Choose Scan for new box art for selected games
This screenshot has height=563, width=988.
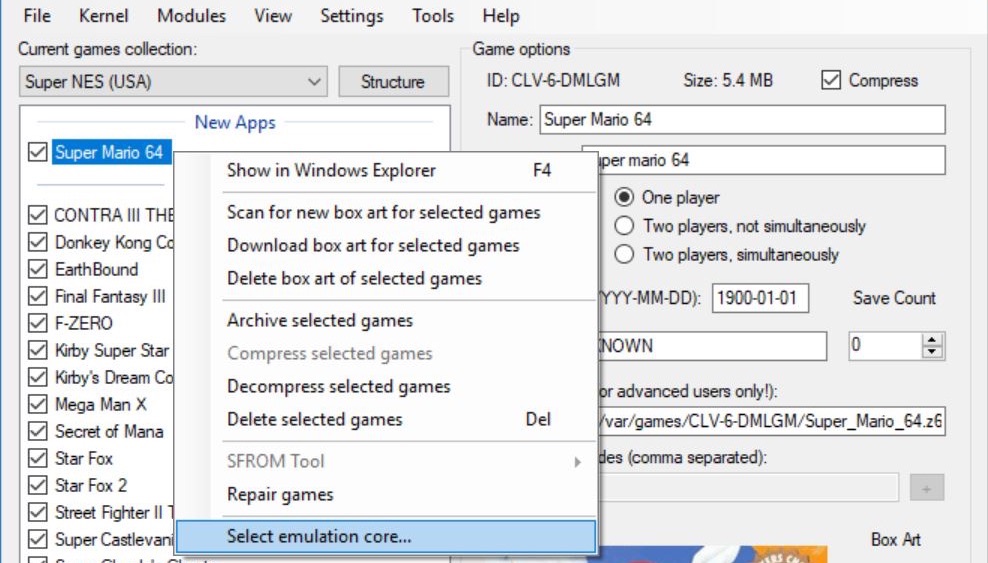click(386, 212)
